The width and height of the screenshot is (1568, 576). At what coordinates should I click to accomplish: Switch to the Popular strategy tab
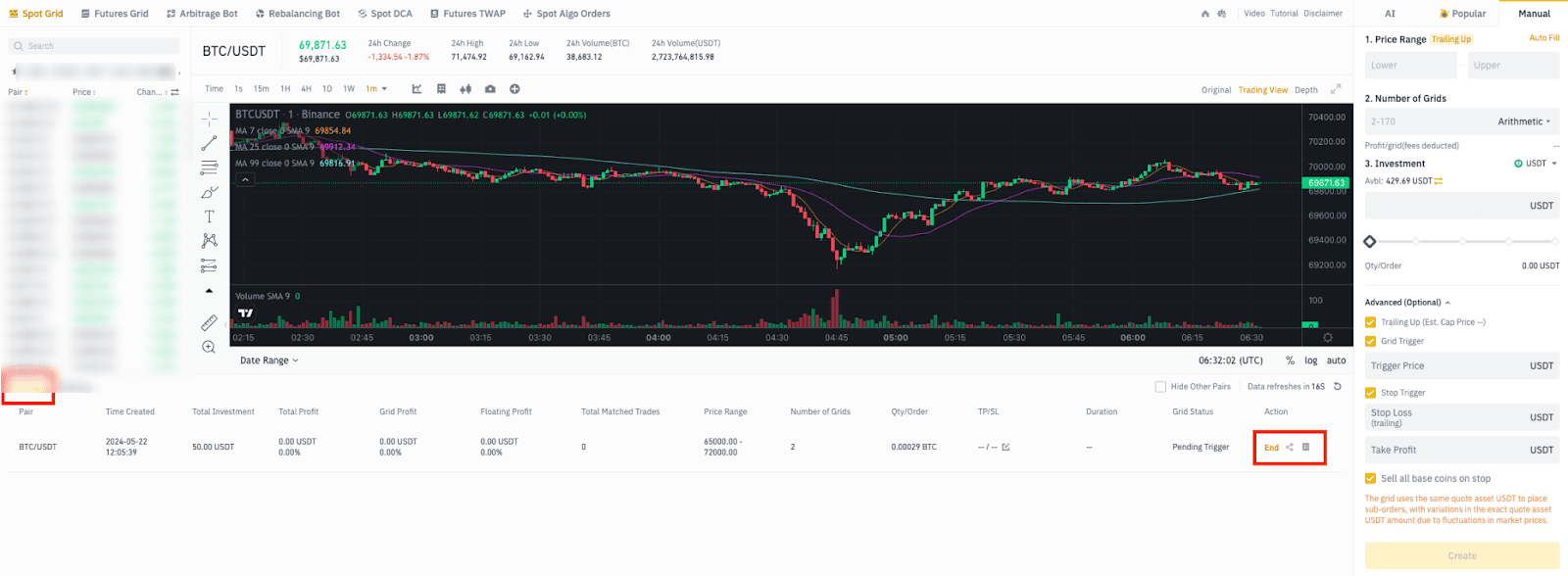[1462, 14]
